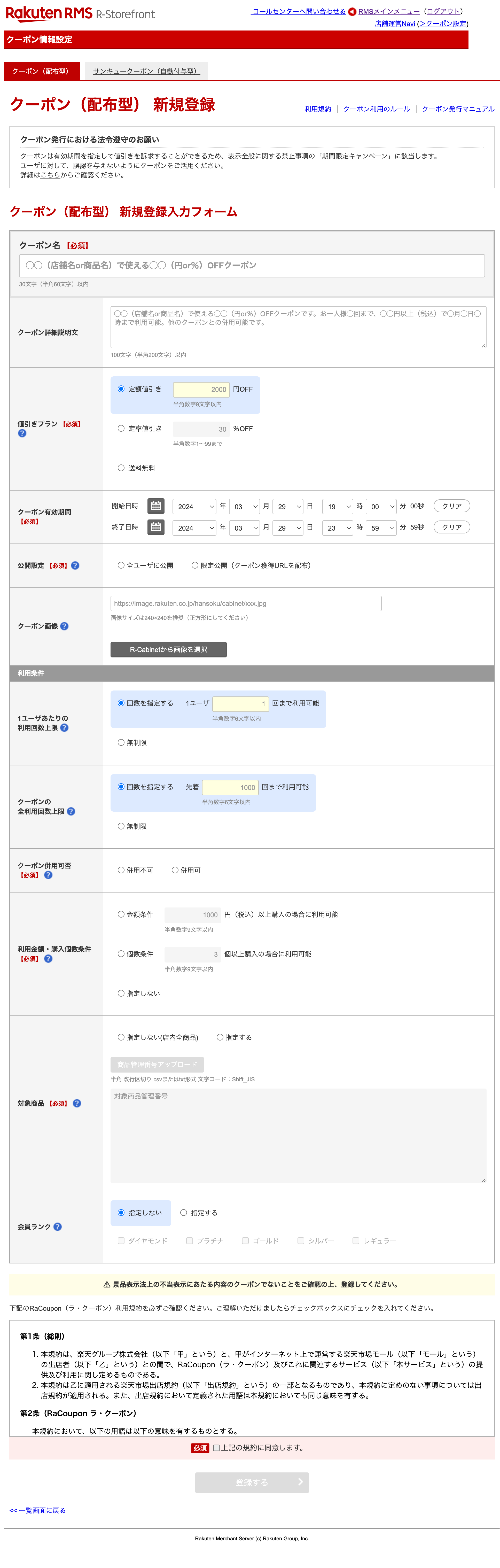This screenshot has height=1568, width=500.
Task: Open the end date calendar picker
Action: point(156,527)
